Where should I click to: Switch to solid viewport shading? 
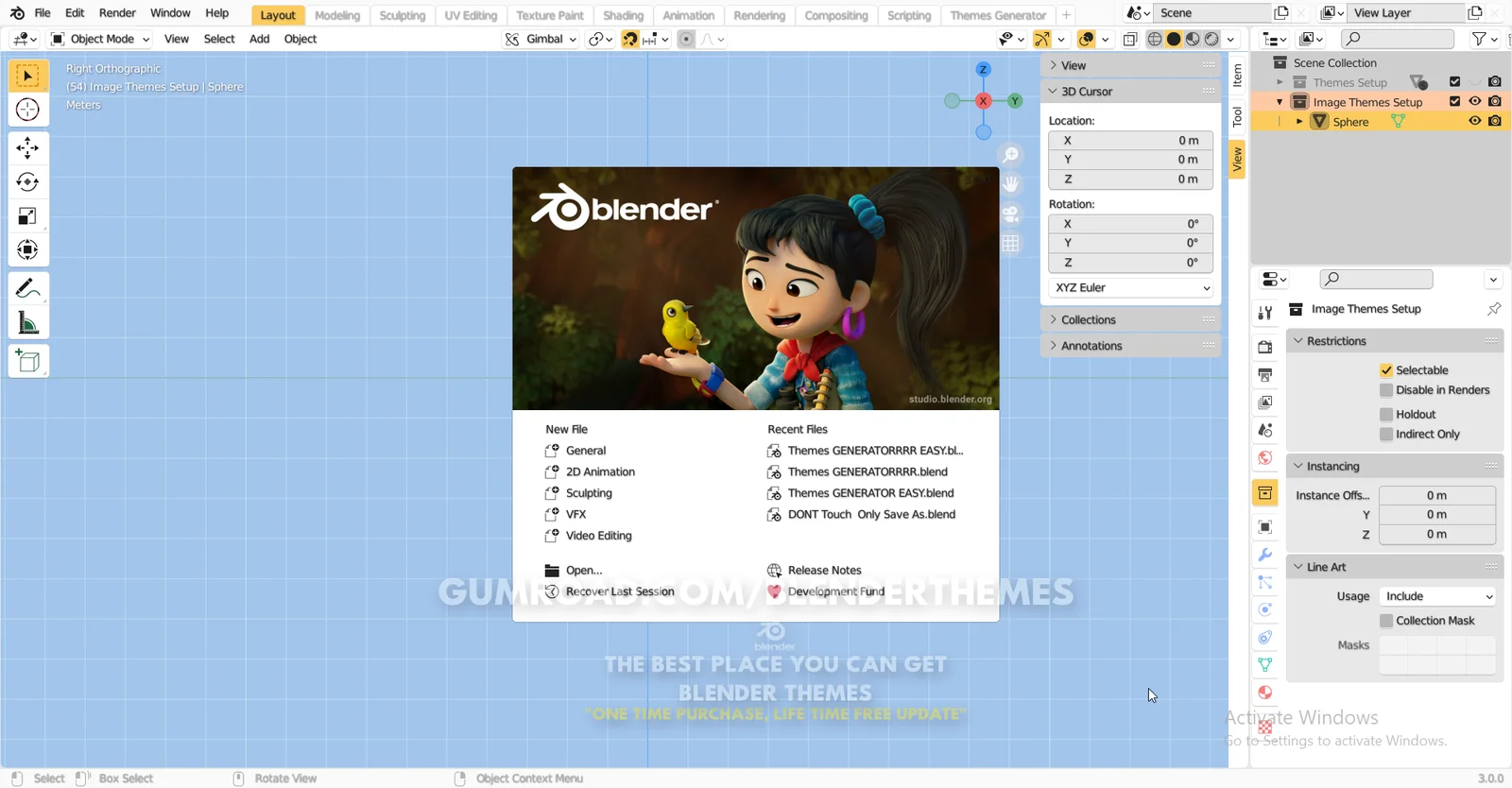(1174, 39)
